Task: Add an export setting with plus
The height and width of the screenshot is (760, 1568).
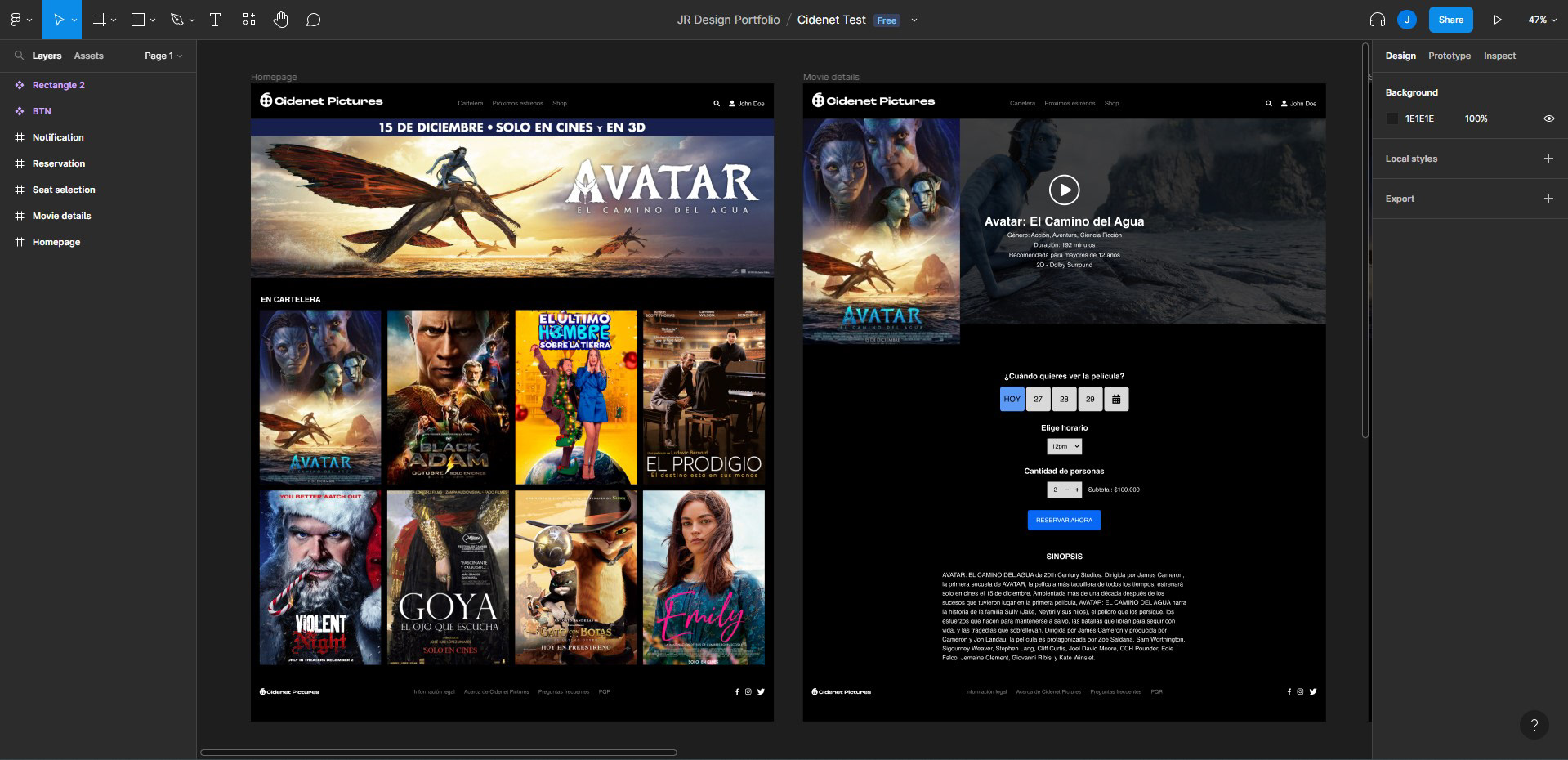Action: click(1548, 199)
